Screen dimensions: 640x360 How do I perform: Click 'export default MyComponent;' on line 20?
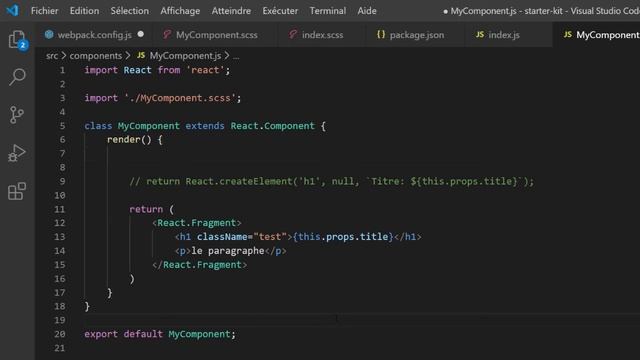tap(160, 334)
